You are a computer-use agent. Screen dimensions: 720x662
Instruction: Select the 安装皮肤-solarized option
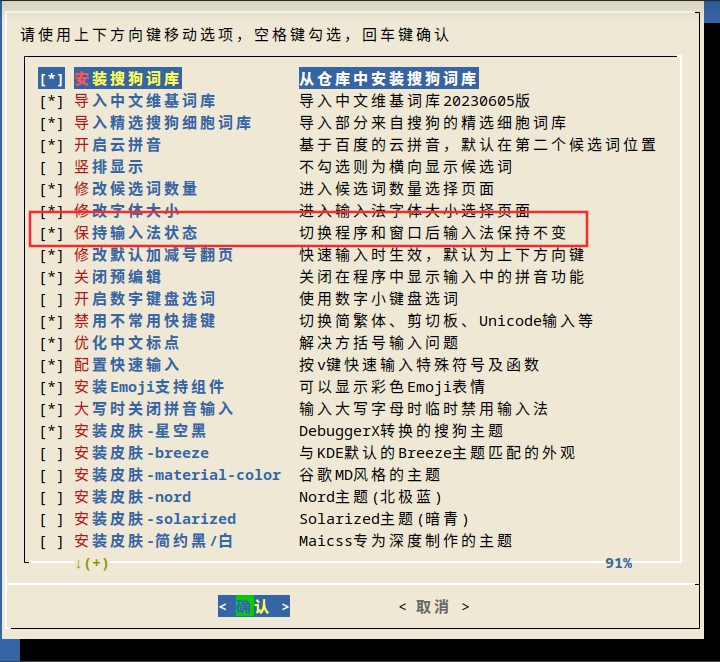click(155, 519)
